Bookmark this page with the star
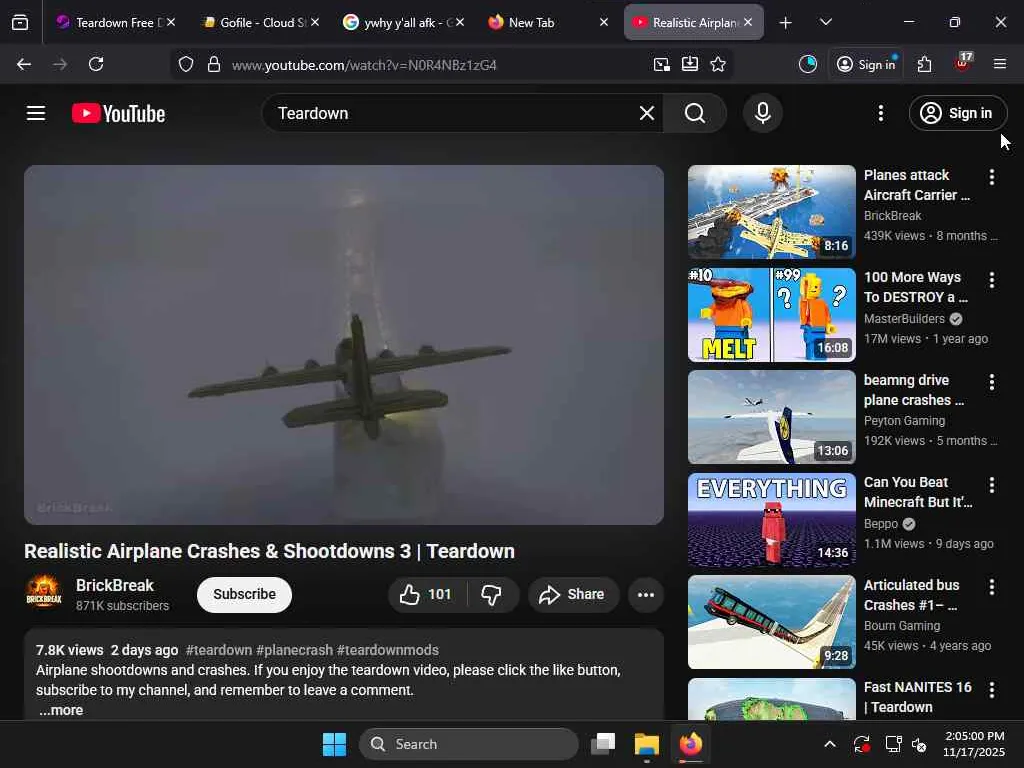Image resolution: width=1024 pixels, height=768 pixels. click(x=718, y=64)
